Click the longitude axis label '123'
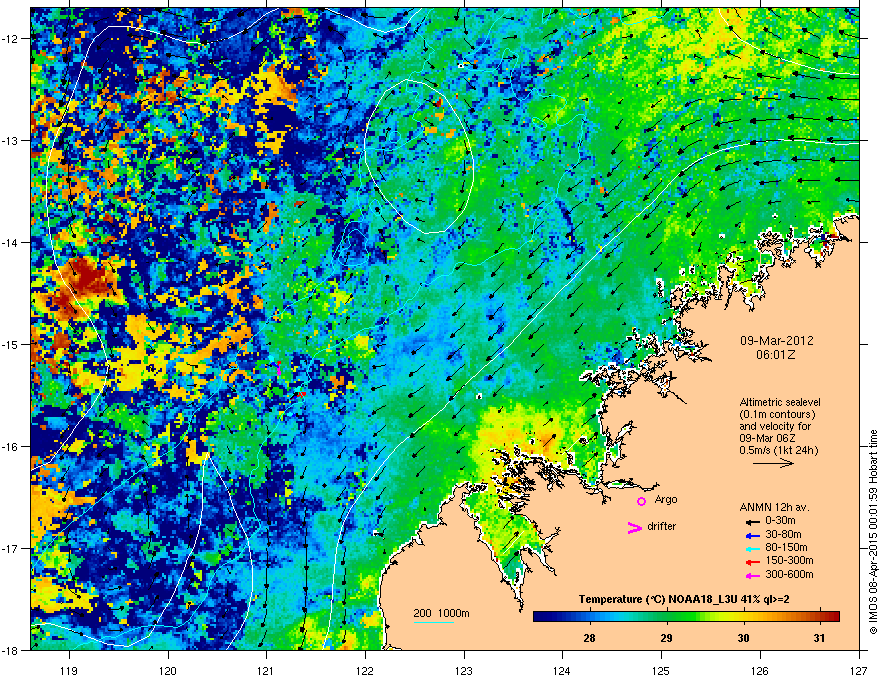 click(464, 670)
